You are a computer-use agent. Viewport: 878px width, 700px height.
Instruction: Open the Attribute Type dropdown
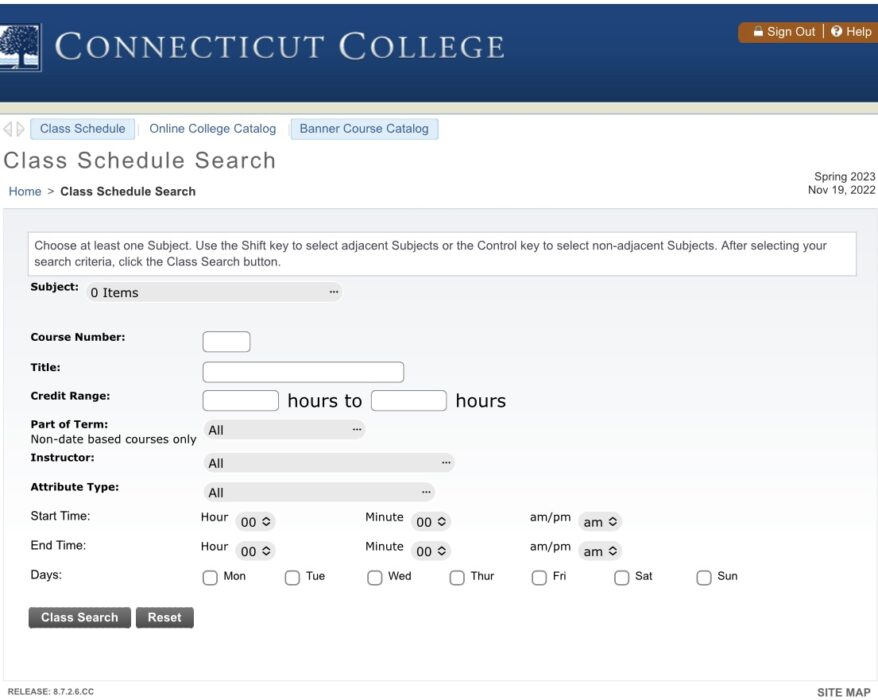pyautogui.click(x=318, y=492)
